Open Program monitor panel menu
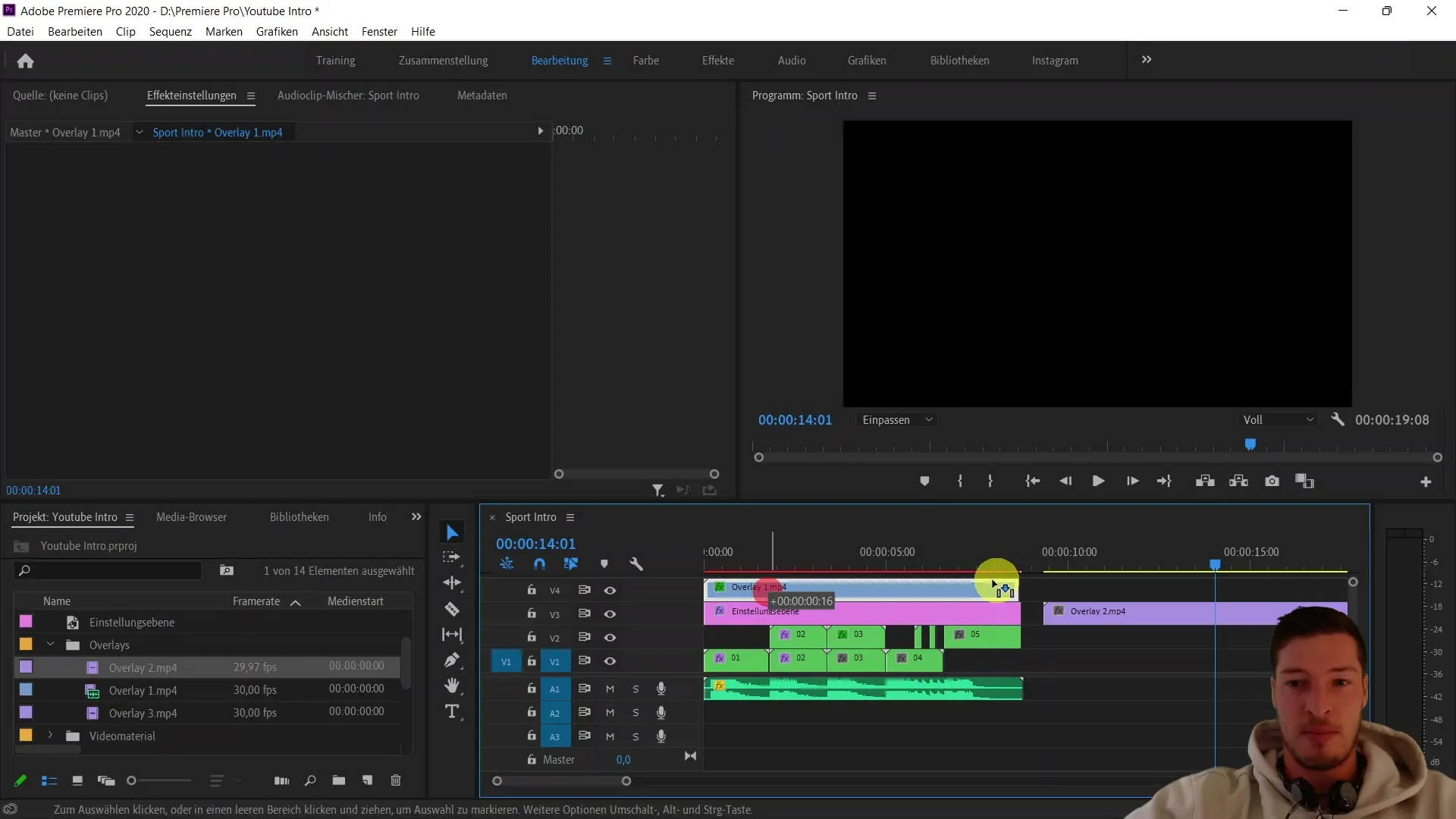Screen dimensions: 1456x819 click(872, 96)
